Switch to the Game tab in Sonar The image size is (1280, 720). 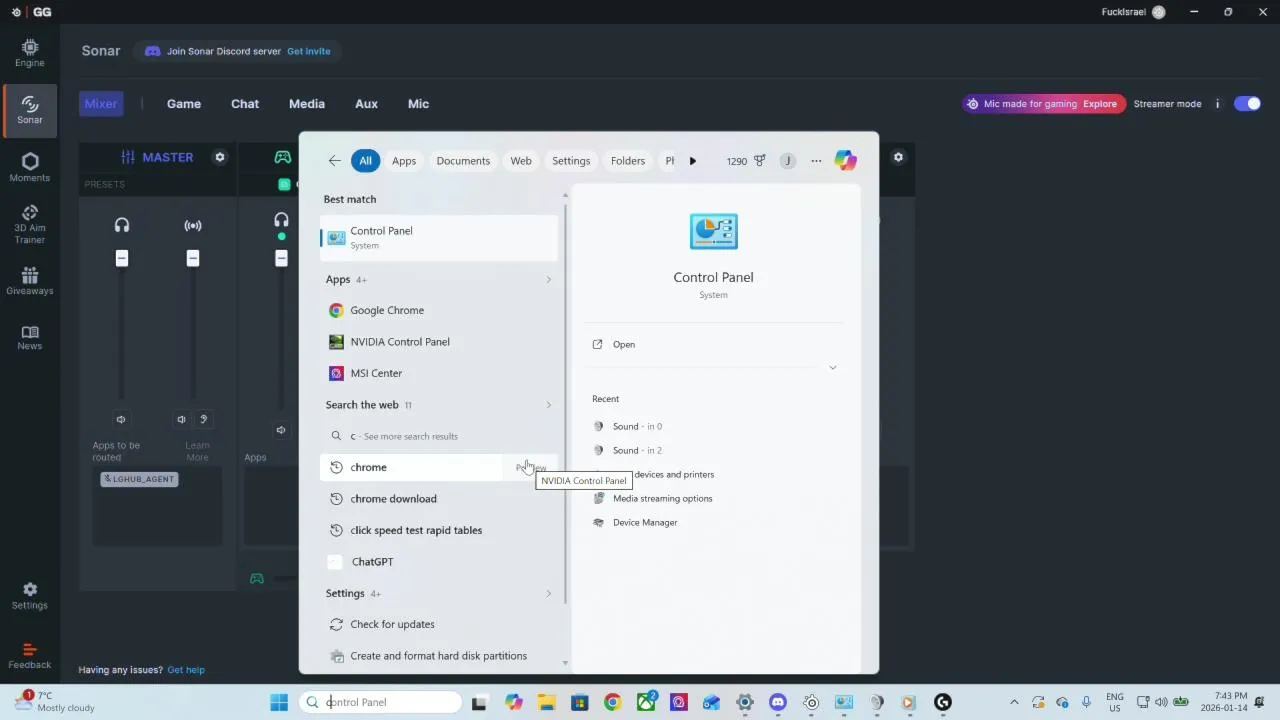[184, 104]
